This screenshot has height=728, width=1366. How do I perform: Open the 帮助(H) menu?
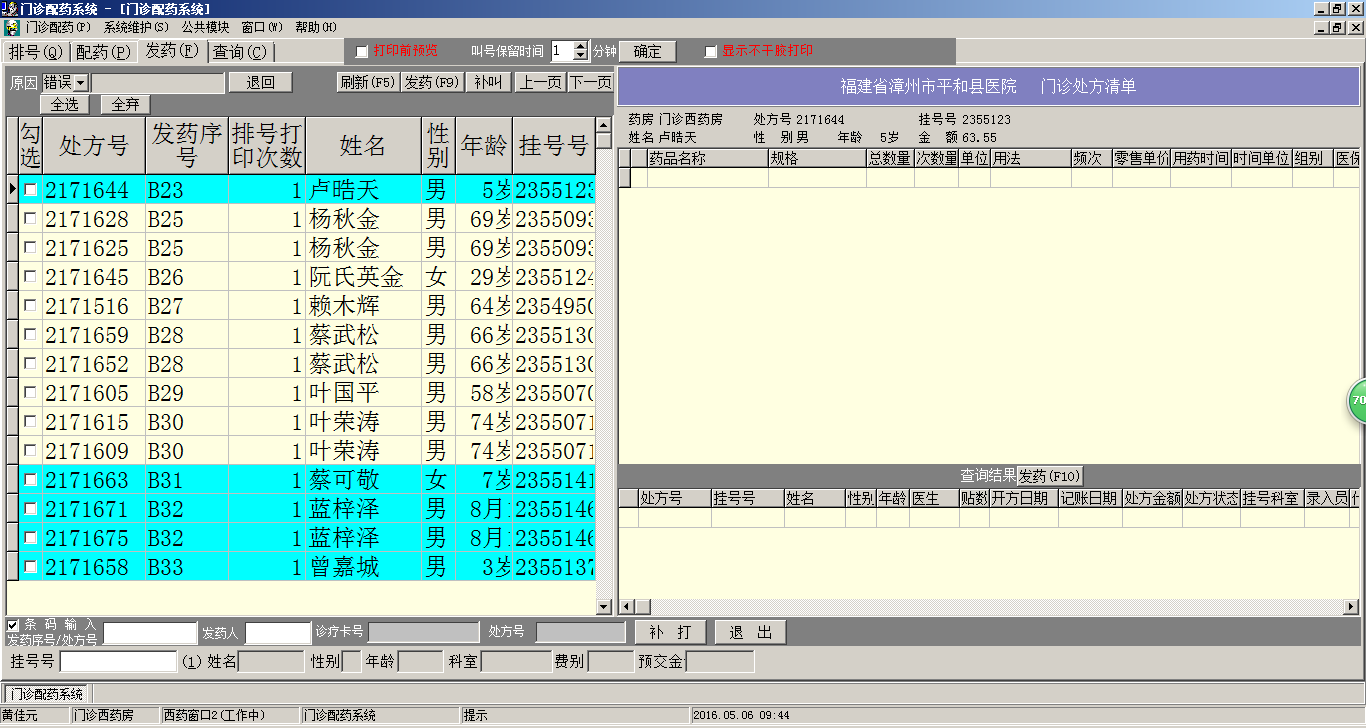click(x=315, y=27)
